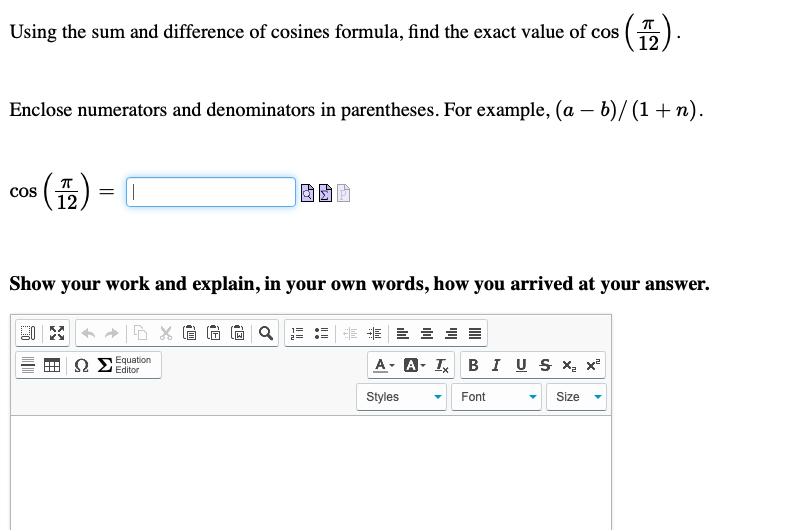Screen dimensions: 807x530
Task: Click the Redo arrow
Action: pos(112,333)
